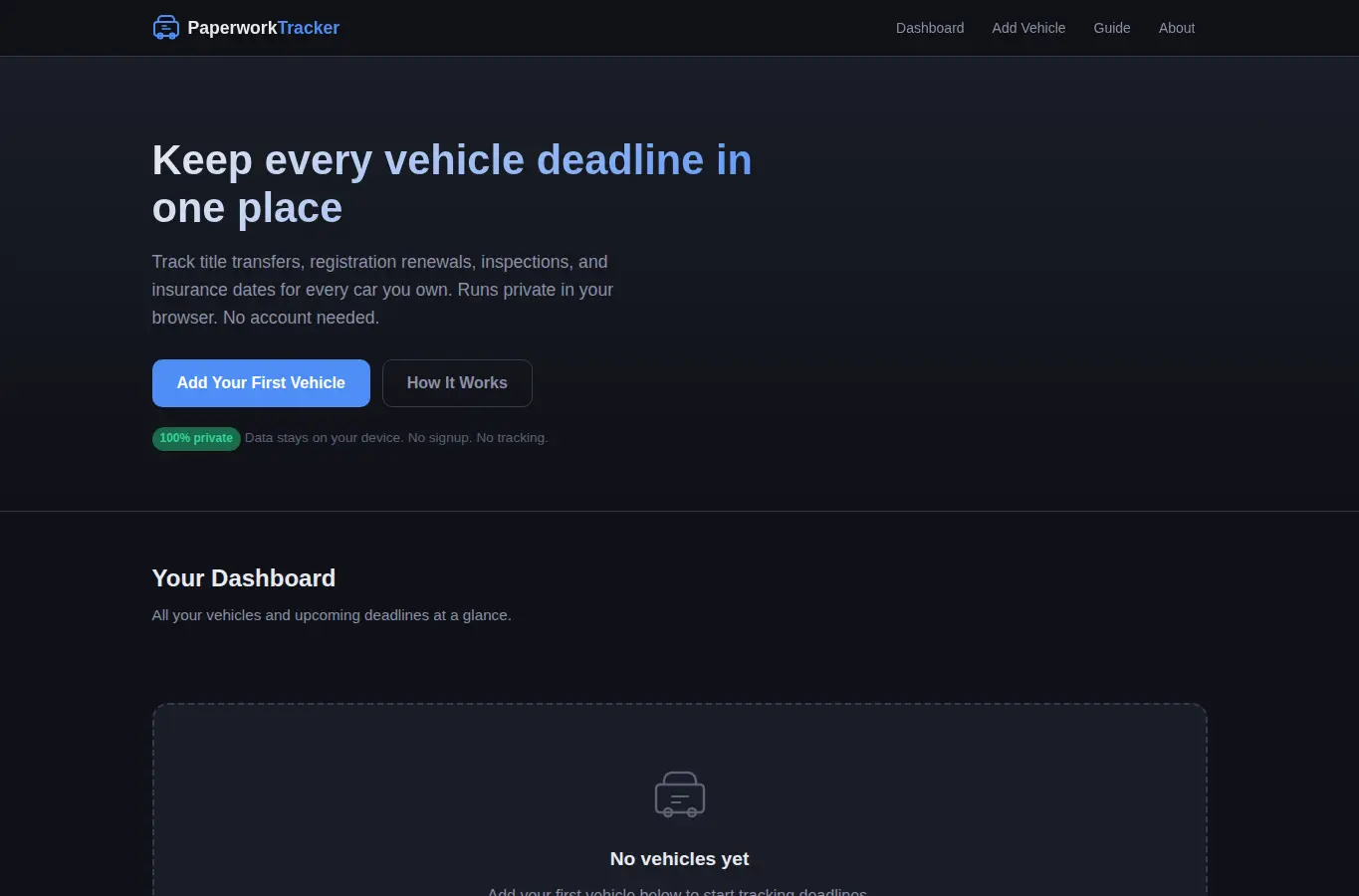Click the 'Track title transfers' description paragraph

[x=382, y=290]
